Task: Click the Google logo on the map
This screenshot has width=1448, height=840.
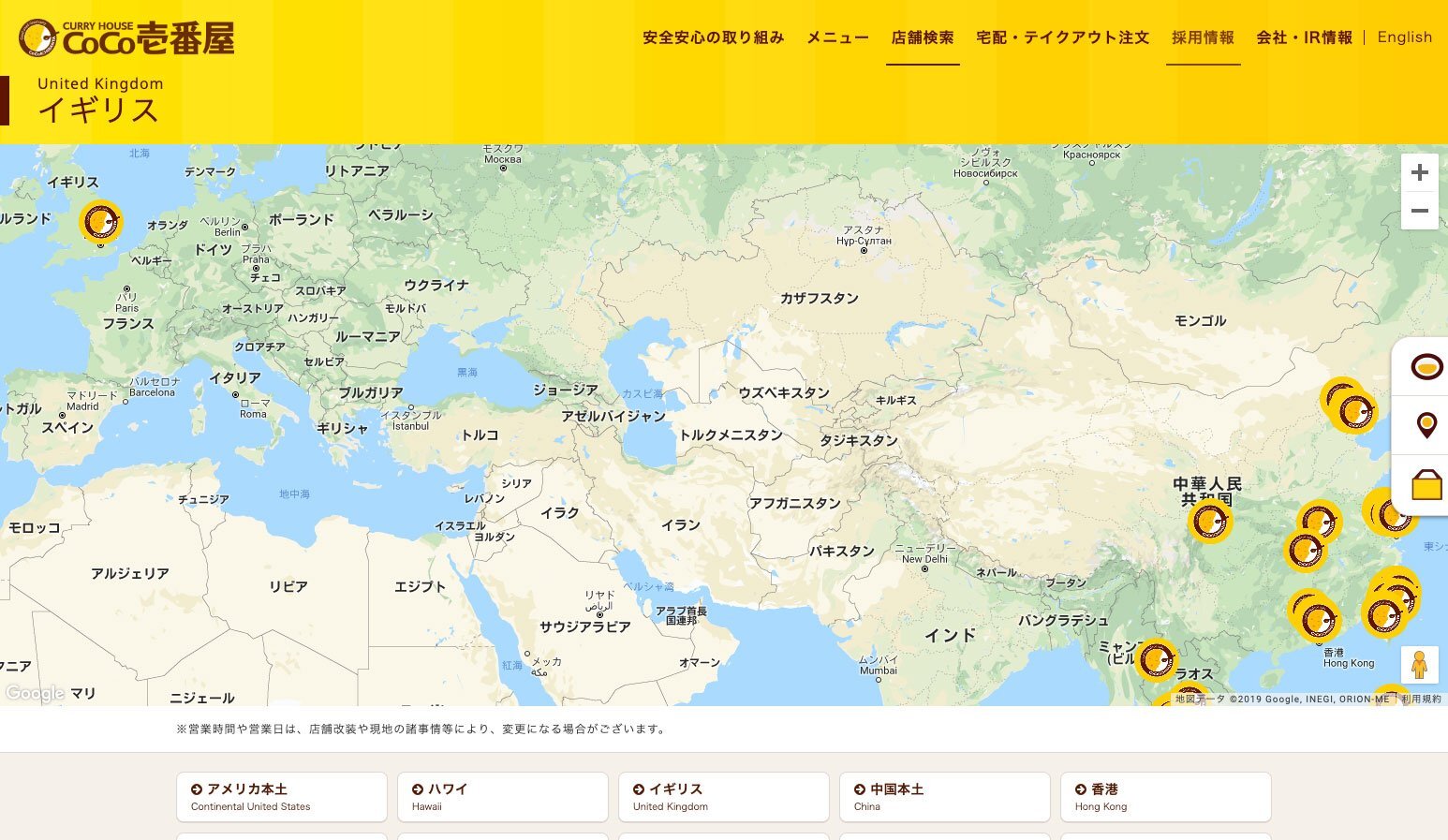Action: (35, 694)
